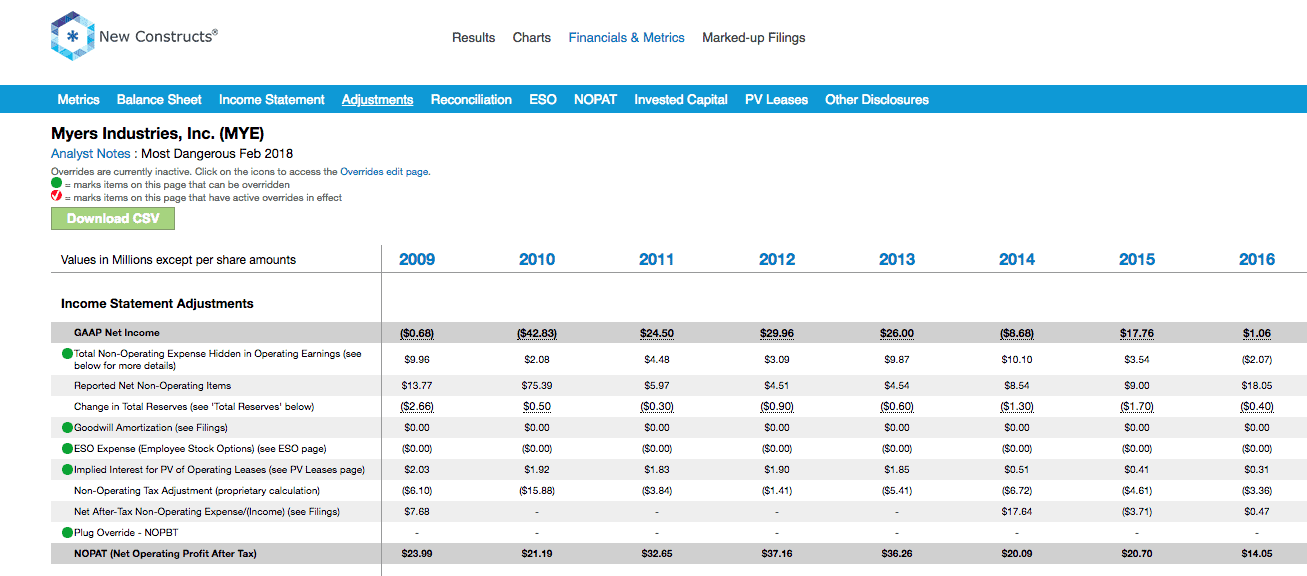Click 2016 Change in Total Reserves ($0.40)
The height and width of the screenshot is (576, 1307).
(x=1257, y=407)
